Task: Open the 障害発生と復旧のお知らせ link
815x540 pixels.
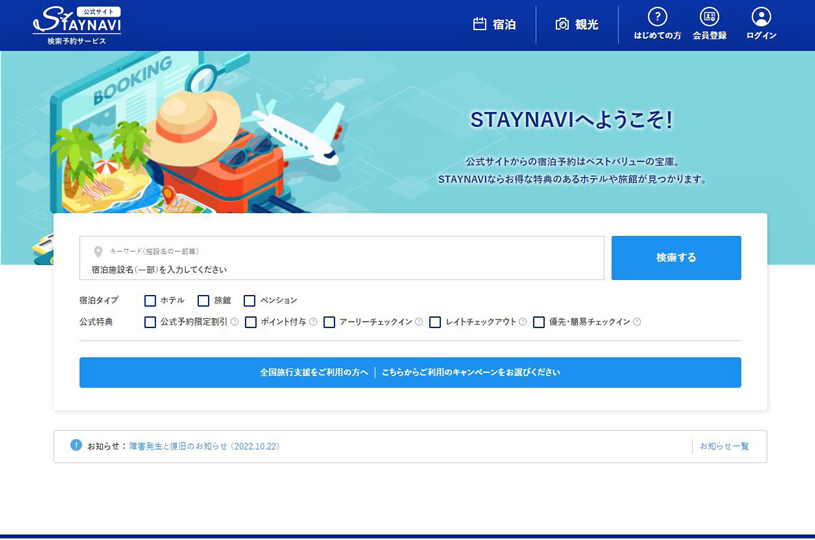Action: pos(204,446)
